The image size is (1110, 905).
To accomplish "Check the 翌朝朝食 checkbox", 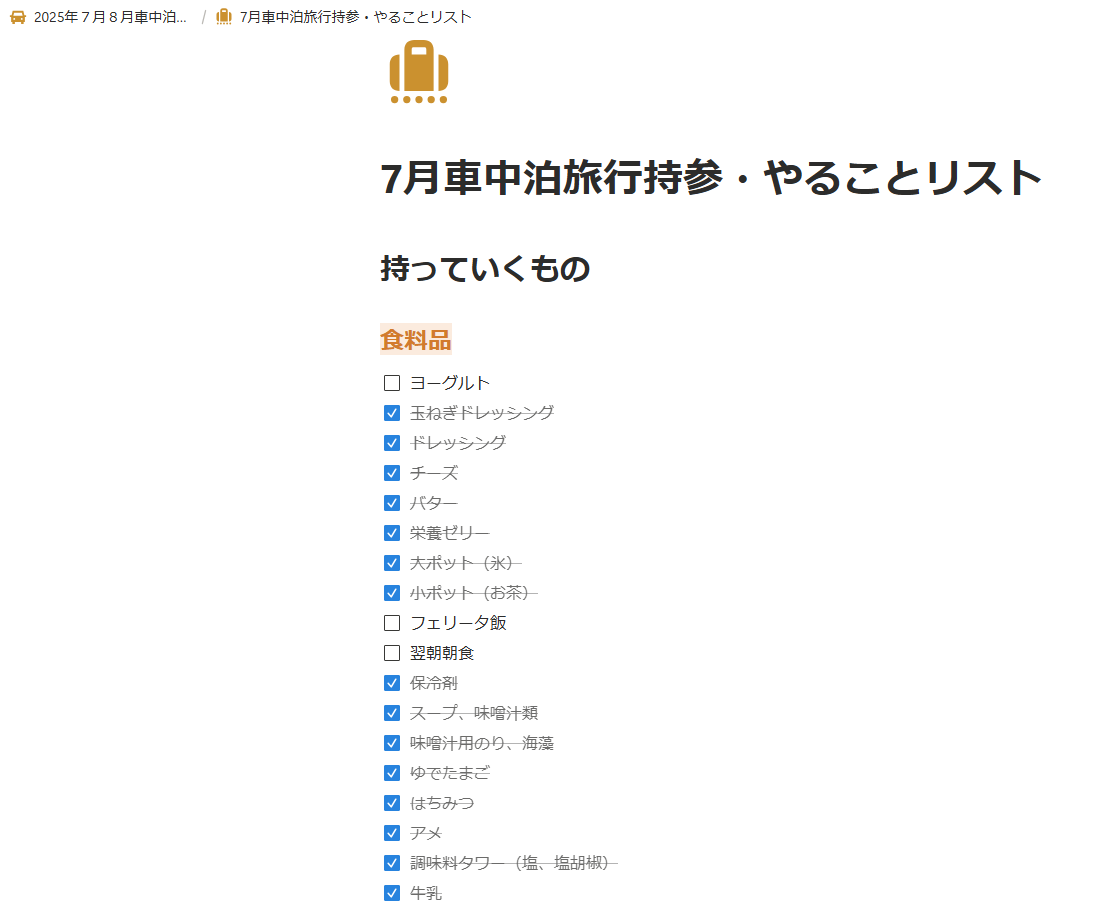I will pos(391,653).
